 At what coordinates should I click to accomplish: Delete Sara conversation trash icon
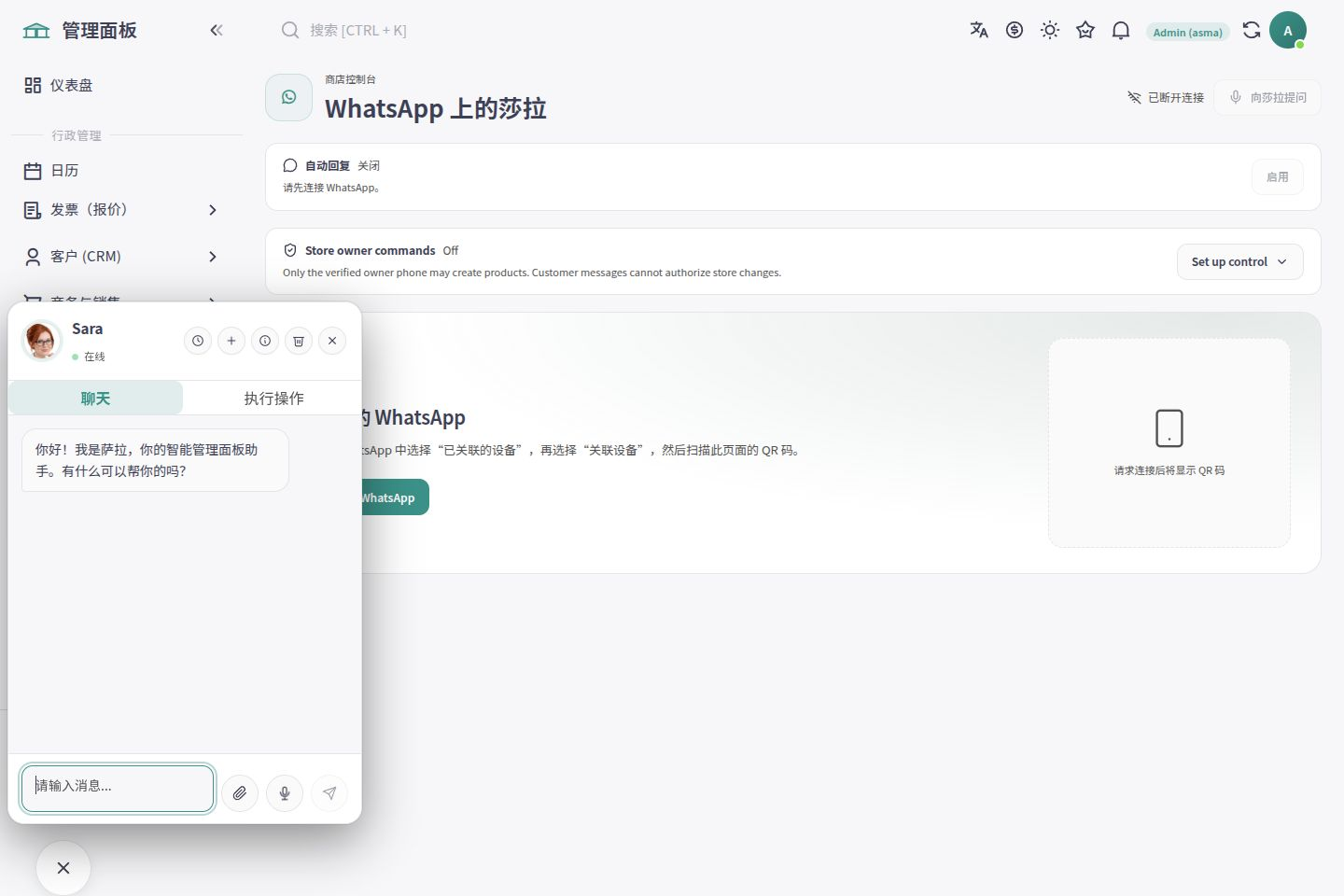(299, 341)
